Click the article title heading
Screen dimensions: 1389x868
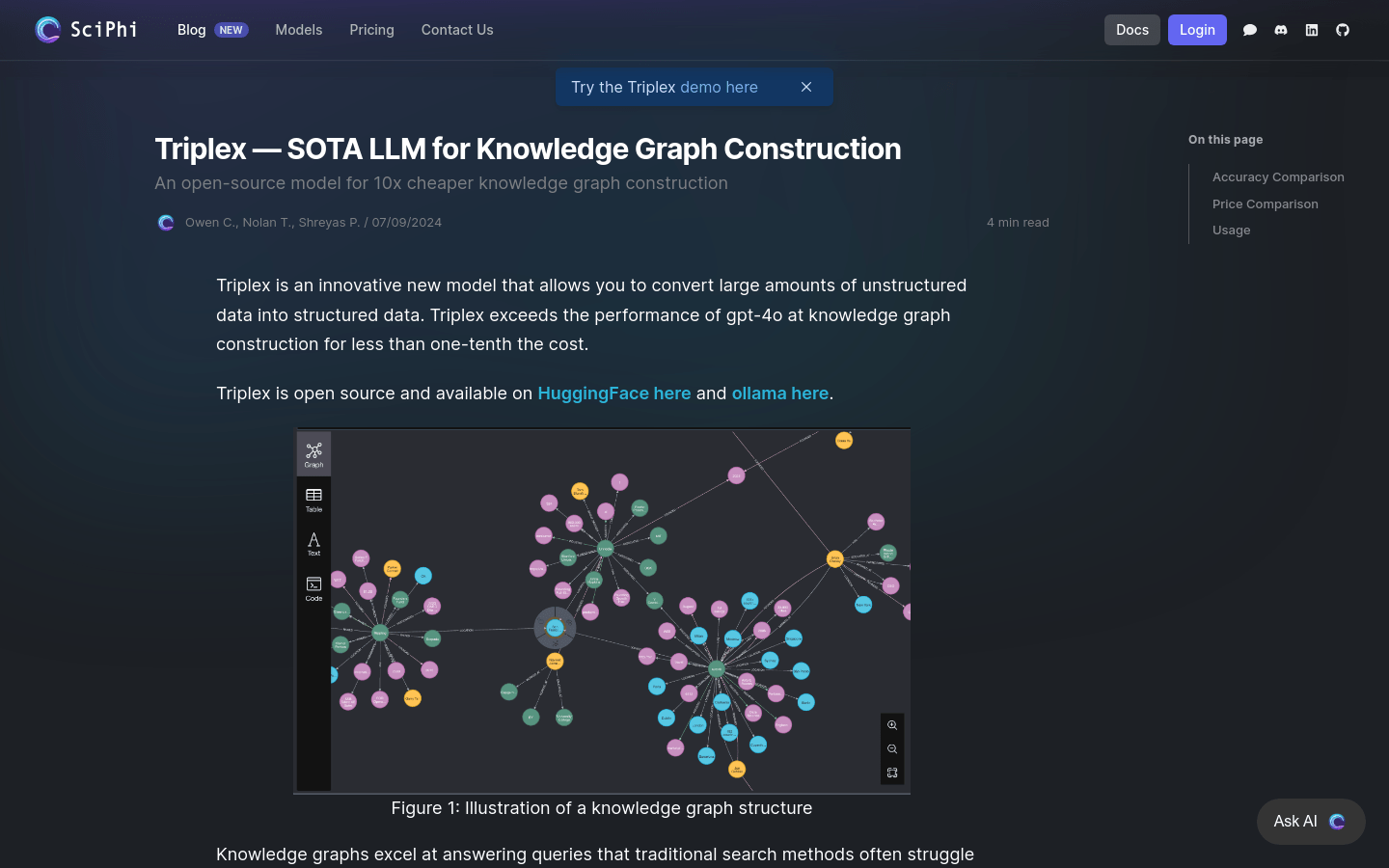tap(528, 149)
